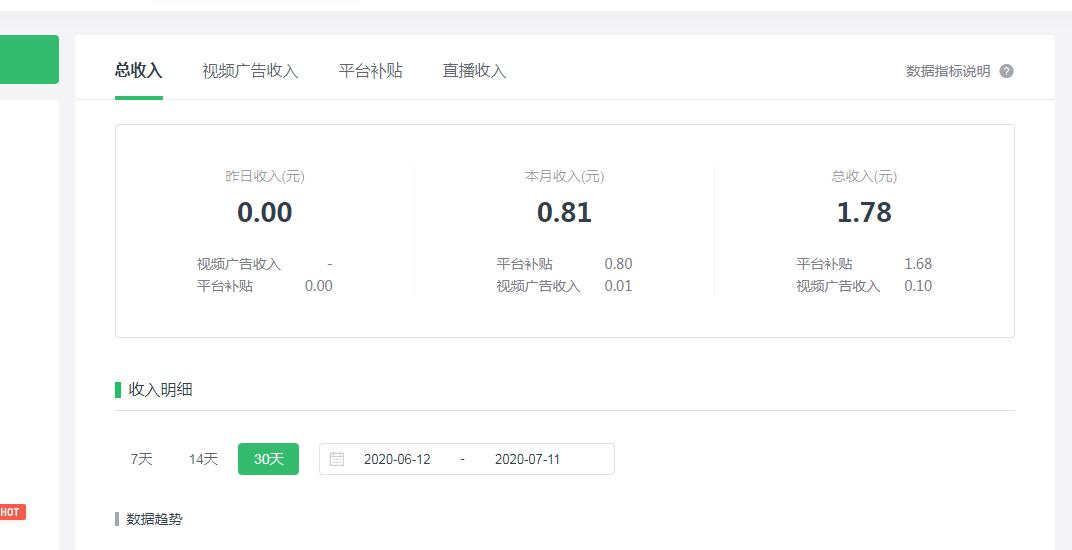This screenshot has height=550, width=1072.
Task: Click 平台补贴 value 0.00 under 昨日收入
Action: pyautogui.click(x=319, y=286)
